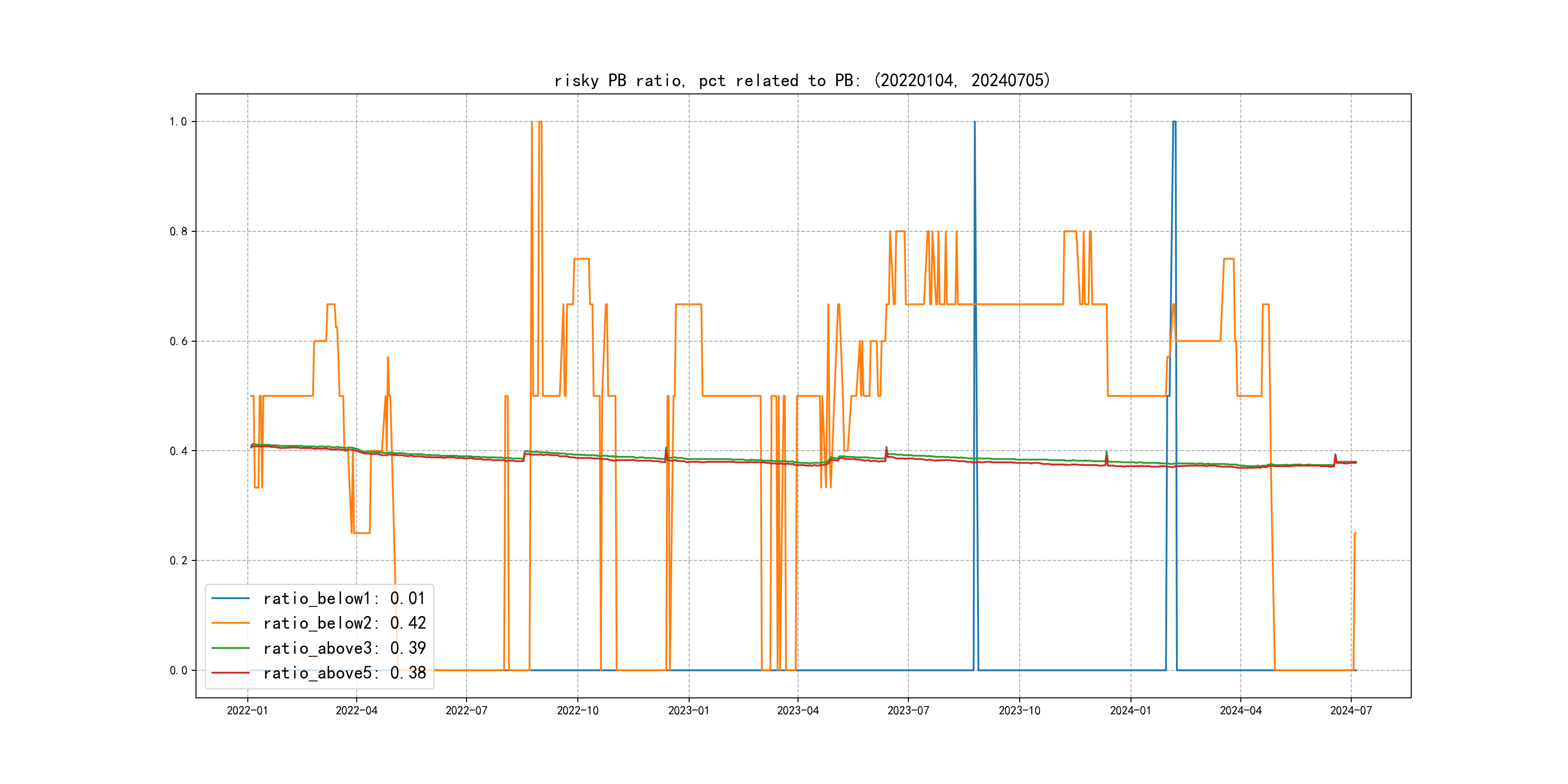Click the blue ratio_below1 legend line swatch
The image size is (1568, 784).
point(230,598)
